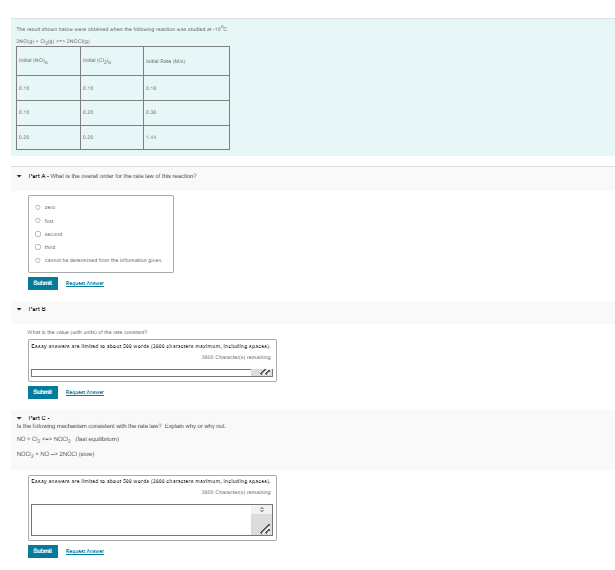Click the table cell showing rate 0.36
Viewport: 615px width, 570px height.
[186, 113]
